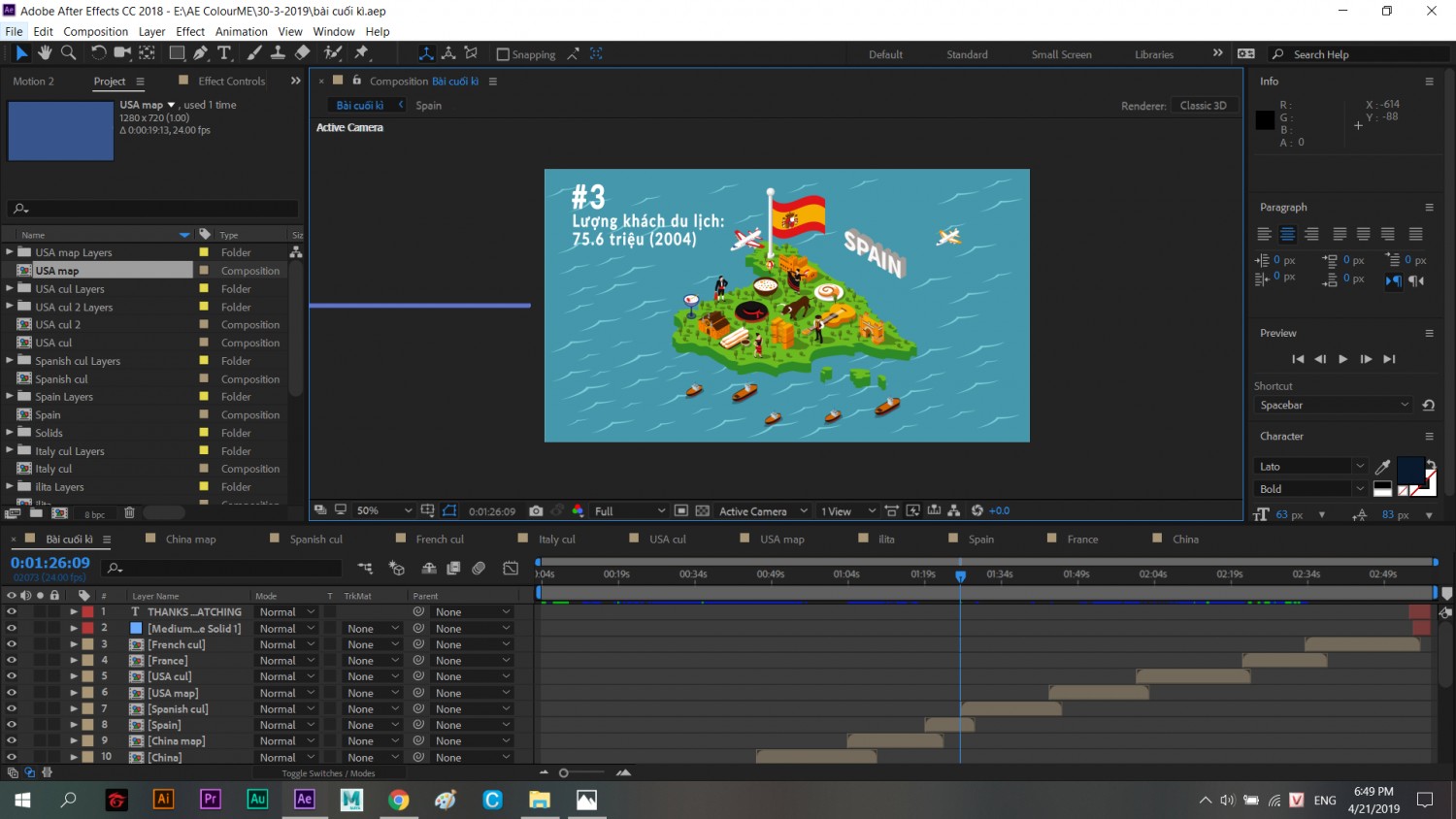Hide the [Spain] layer in timeline
This screenshot has width=1456, height=819.
(x=12, y=725)
